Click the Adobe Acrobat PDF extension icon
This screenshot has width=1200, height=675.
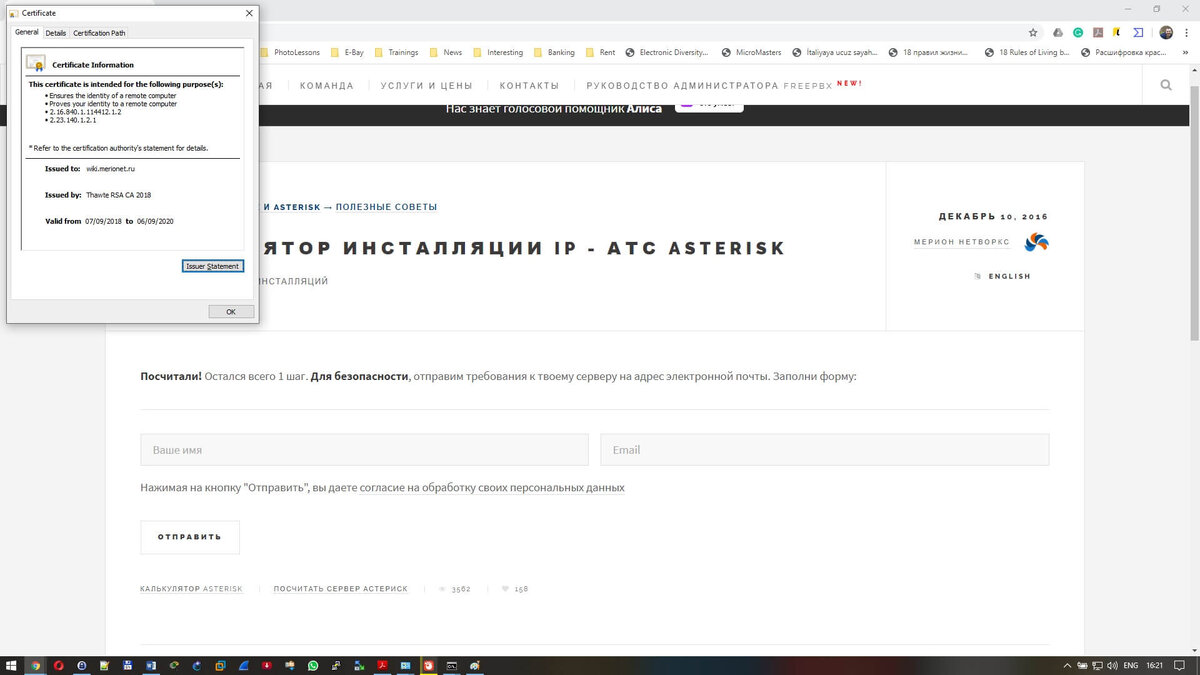click(1098, 32)
